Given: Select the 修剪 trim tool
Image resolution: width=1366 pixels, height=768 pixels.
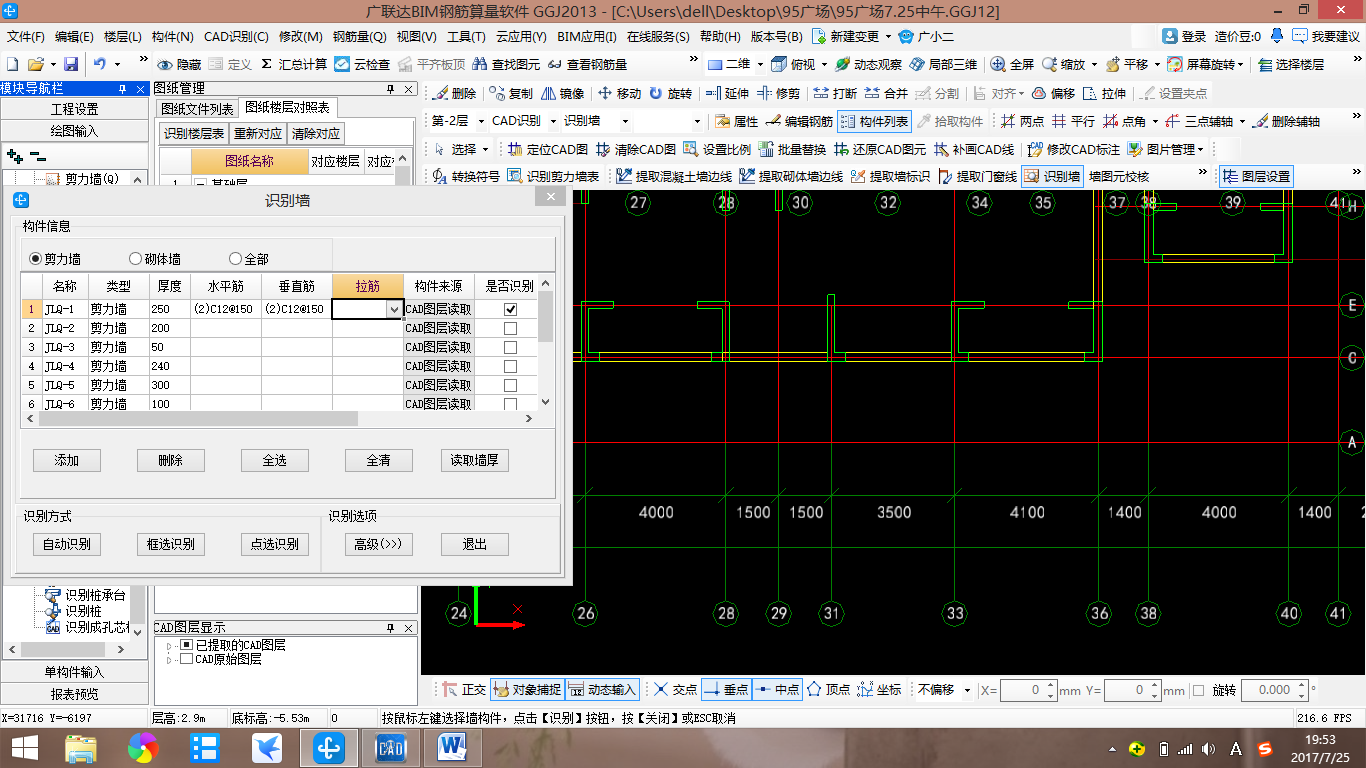Looking at the screenshot, I should click(778, 94).
